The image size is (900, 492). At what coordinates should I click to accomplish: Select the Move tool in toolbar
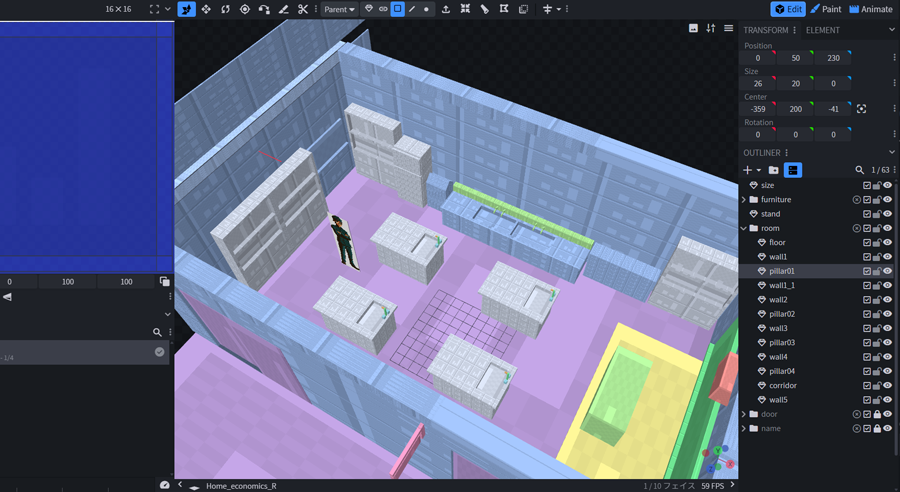pos(206,9)
